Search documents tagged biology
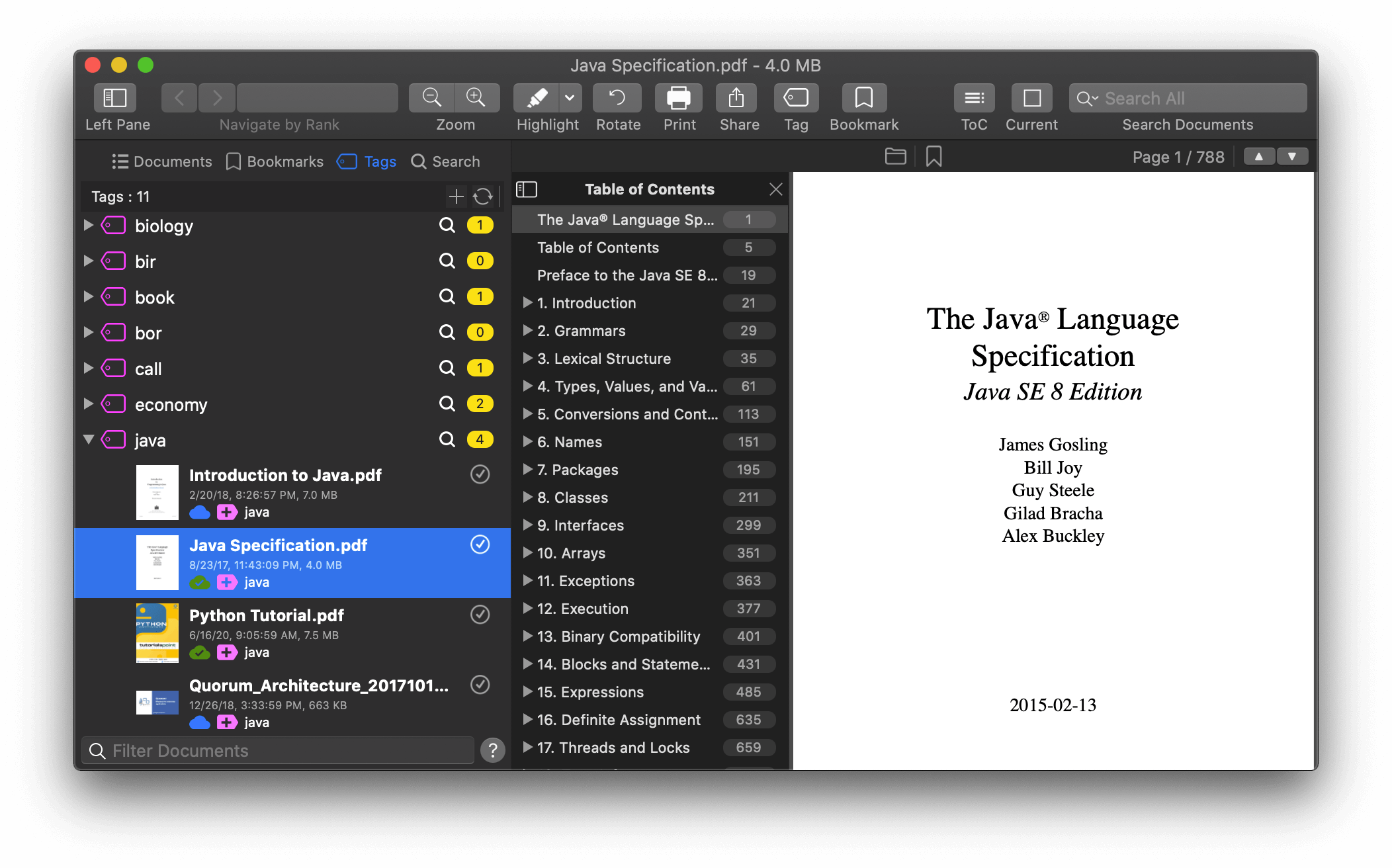Image resolution: width=1392 pixels, height=868 pixels. pos(447,226)
